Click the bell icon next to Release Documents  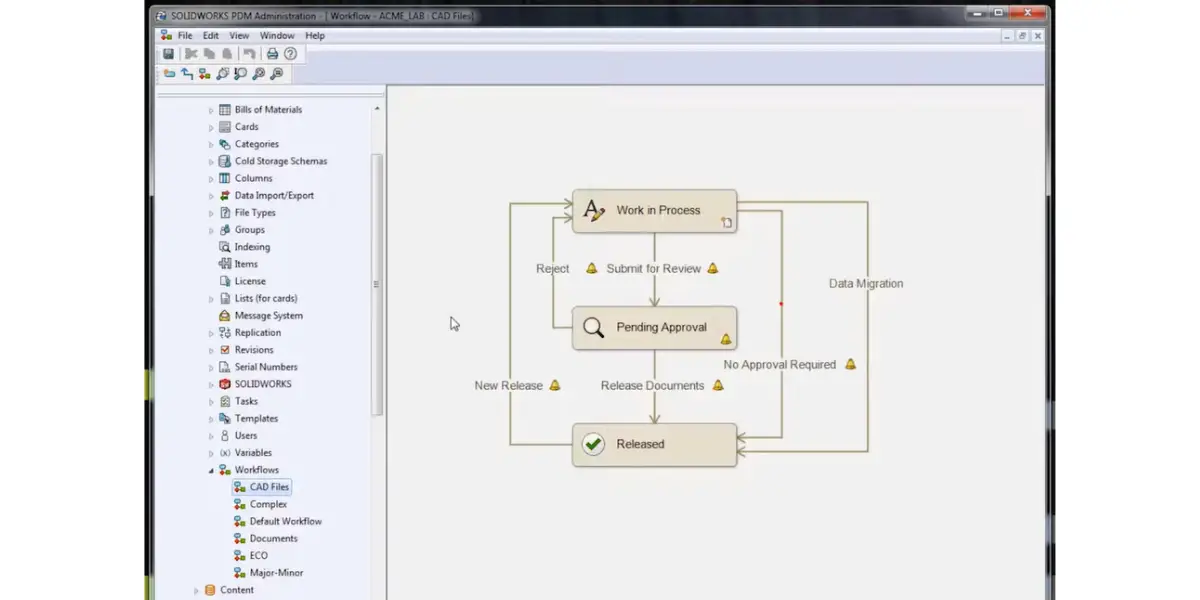pyautogui.click(x=717, y=385)
